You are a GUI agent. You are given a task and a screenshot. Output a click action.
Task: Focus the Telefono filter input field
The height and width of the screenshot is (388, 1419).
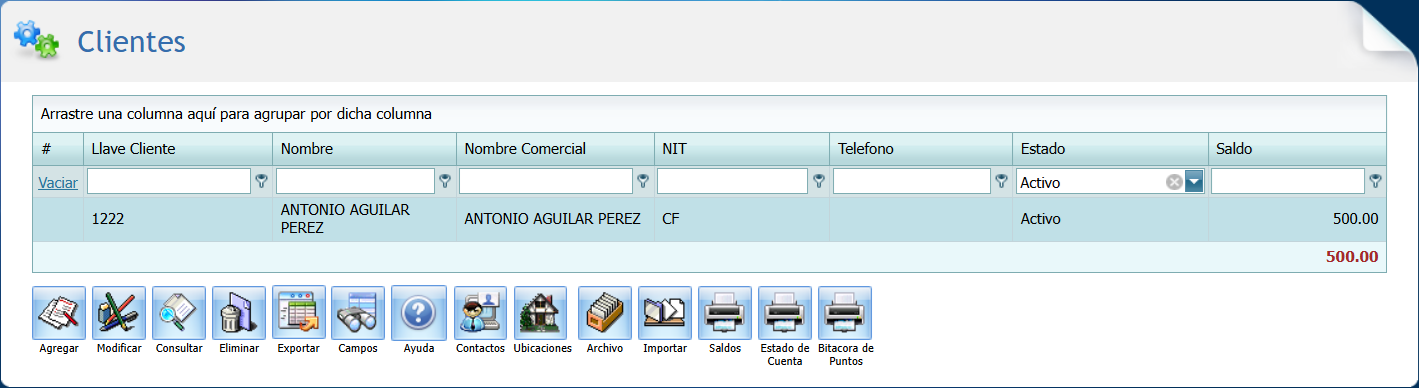pyautogui.click(x=911, y=181)
